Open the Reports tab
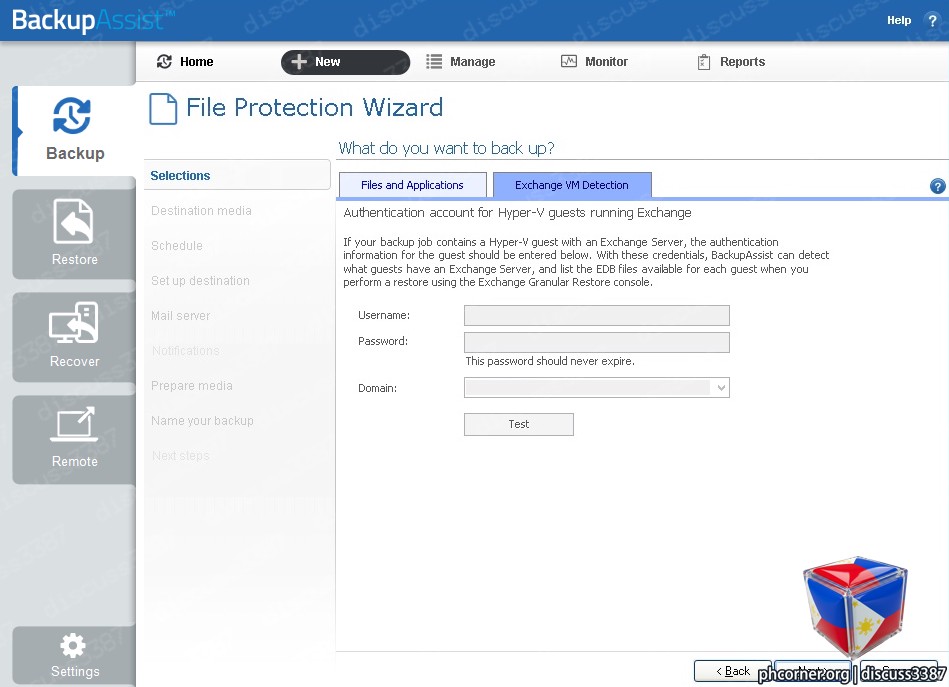Viewport: 949px width, 687px height. point(731,62)
